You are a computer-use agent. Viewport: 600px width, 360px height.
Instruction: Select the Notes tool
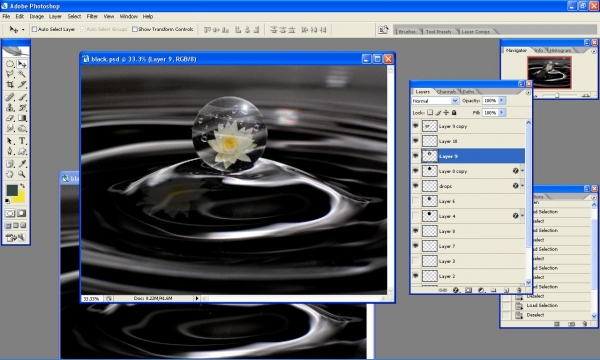(x=10, y=164)
